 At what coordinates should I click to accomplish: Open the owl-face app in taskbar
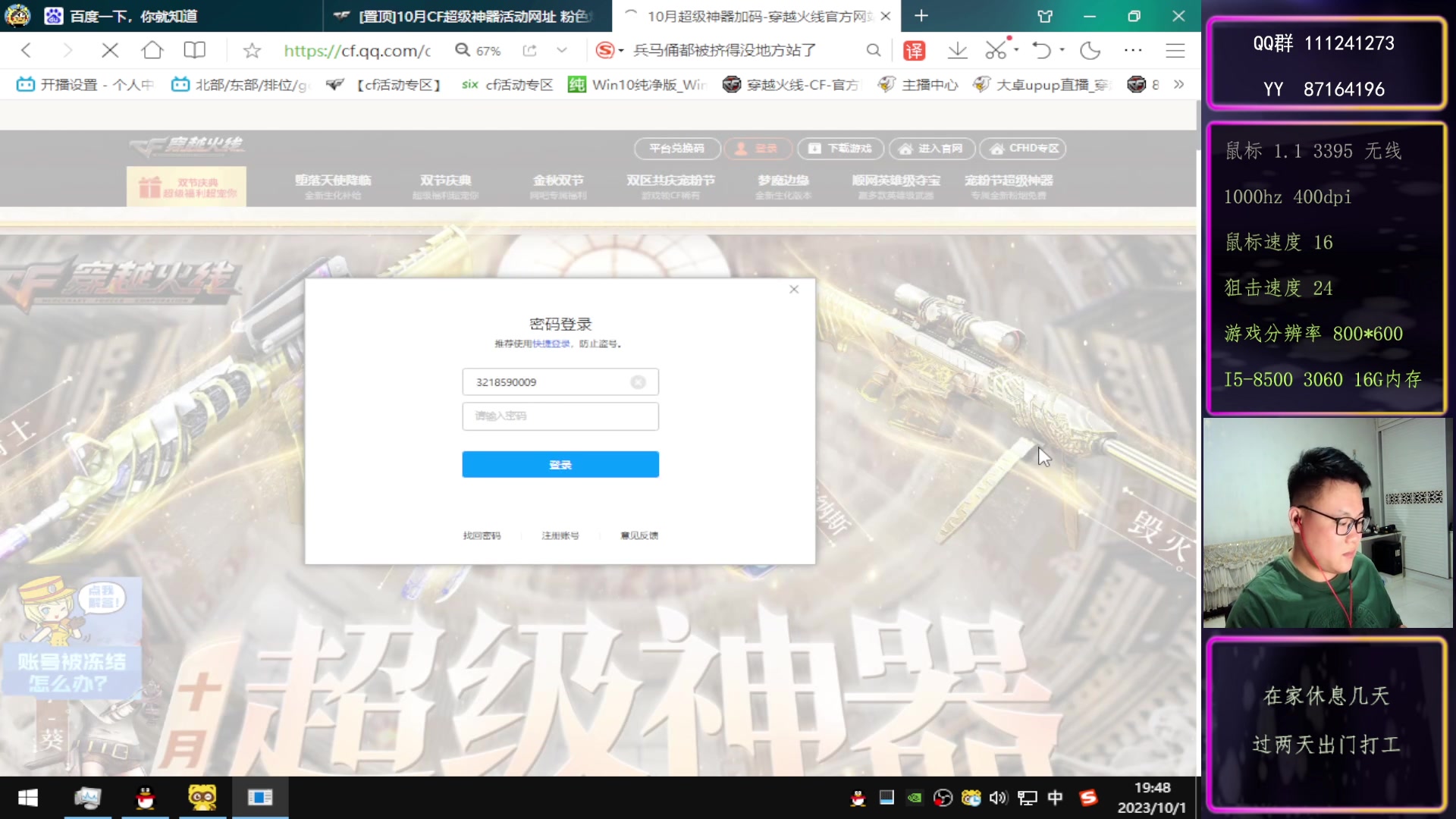pos(202,798)
